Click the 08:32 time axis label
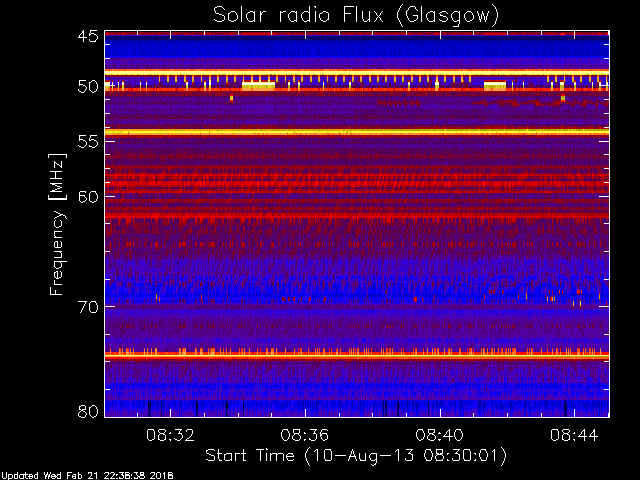 pos(170,435)
